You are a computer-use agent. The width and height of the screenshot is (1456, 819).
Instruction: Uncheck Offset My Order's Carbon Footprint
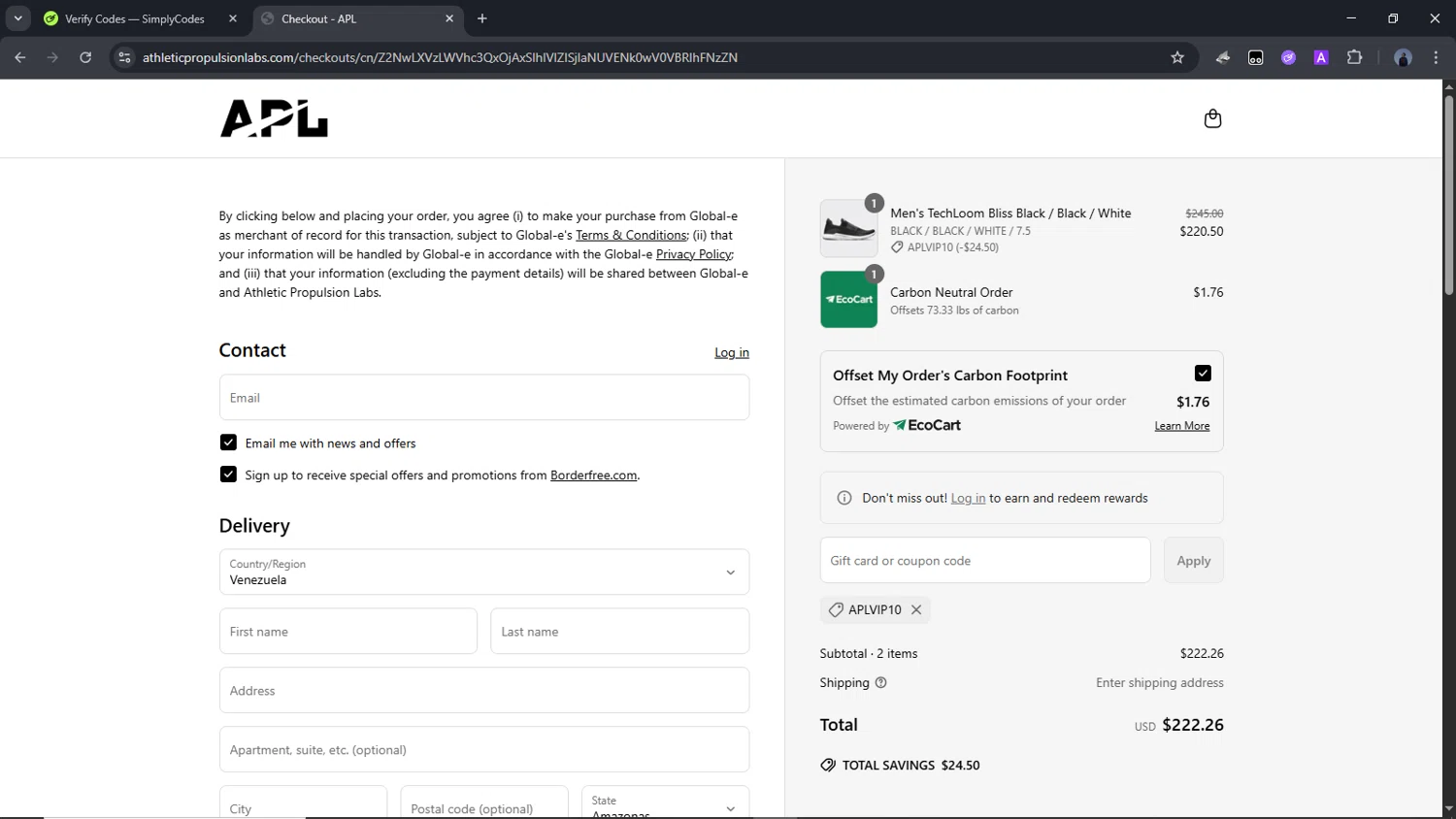point(1203,374)
